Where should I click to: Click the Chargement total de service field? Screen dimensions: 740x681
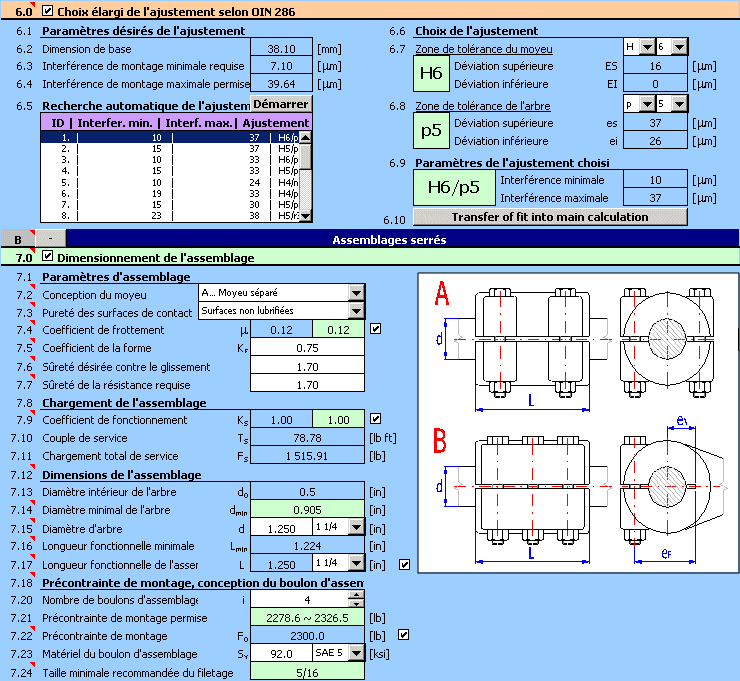(307, 456)
